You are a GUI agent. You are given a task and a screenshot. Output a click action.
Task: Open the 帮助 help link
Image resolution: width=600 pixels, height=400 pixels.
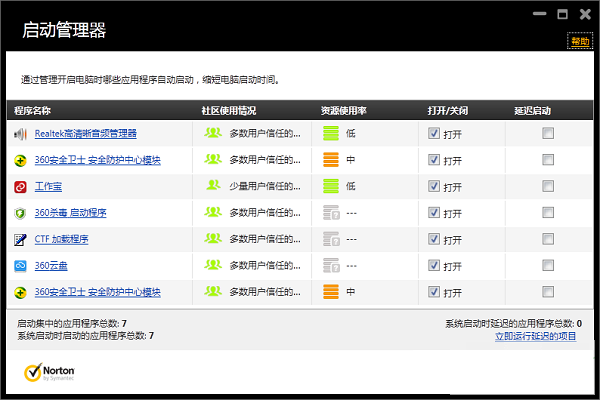point(579,42)
